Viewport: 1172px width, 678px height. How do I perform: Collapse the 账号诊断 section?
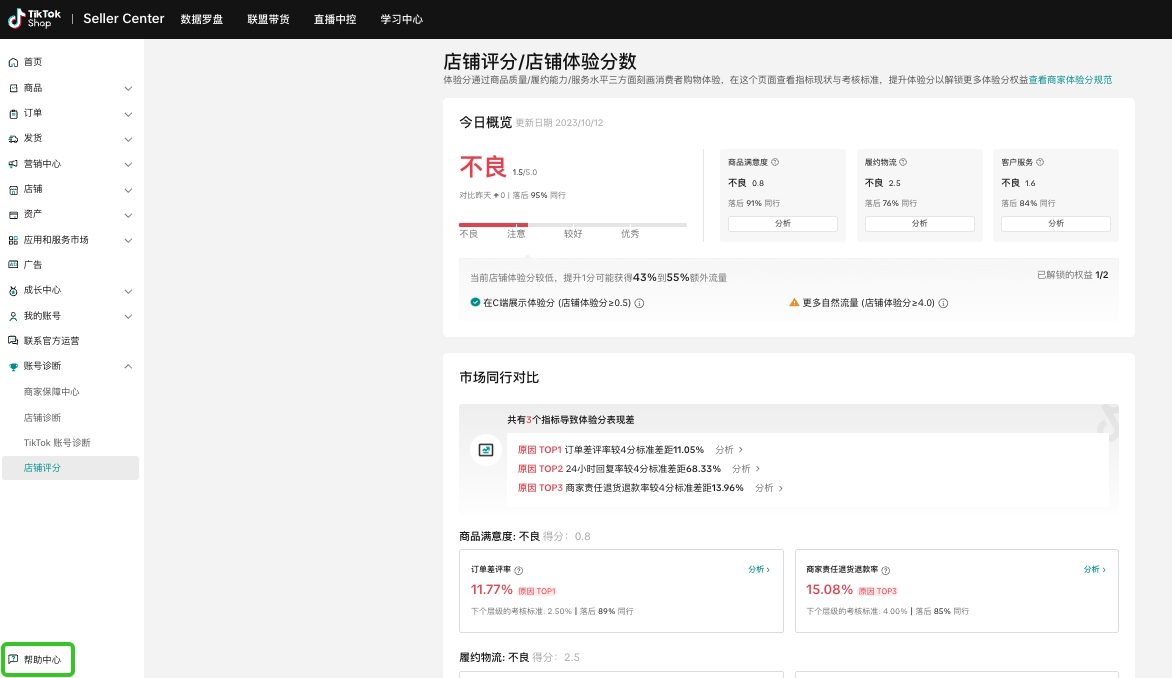(128, 366)
